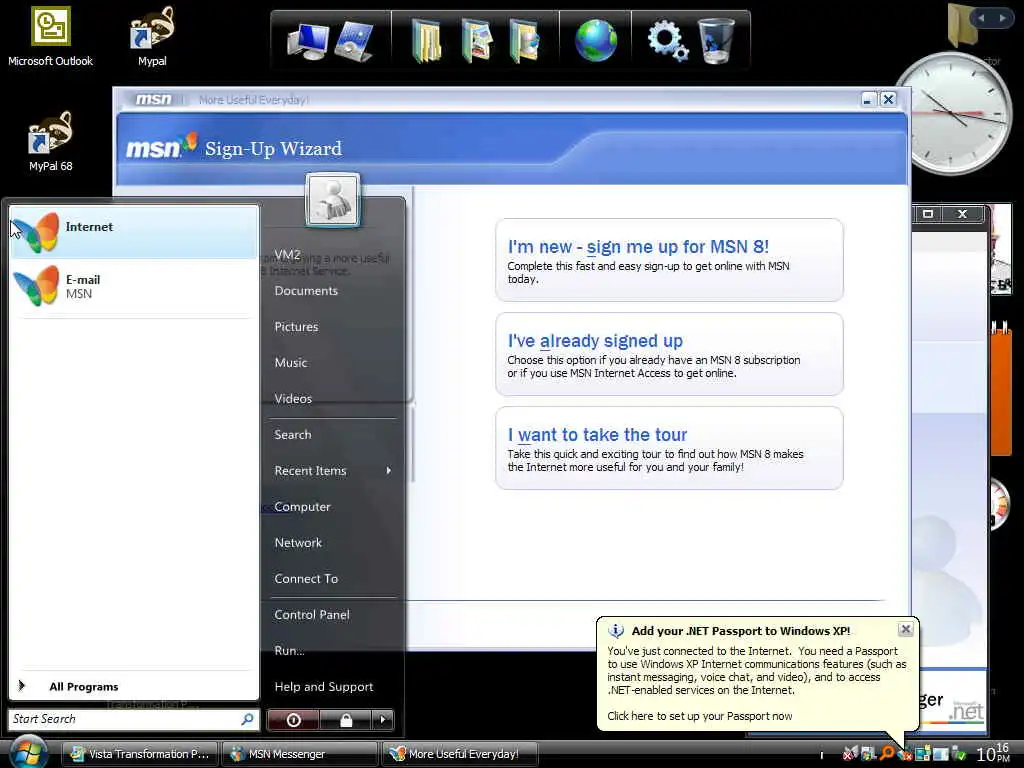
Task: Minimize the MSN Sign-Up Wizard window
Action: [x=867, y=99]
